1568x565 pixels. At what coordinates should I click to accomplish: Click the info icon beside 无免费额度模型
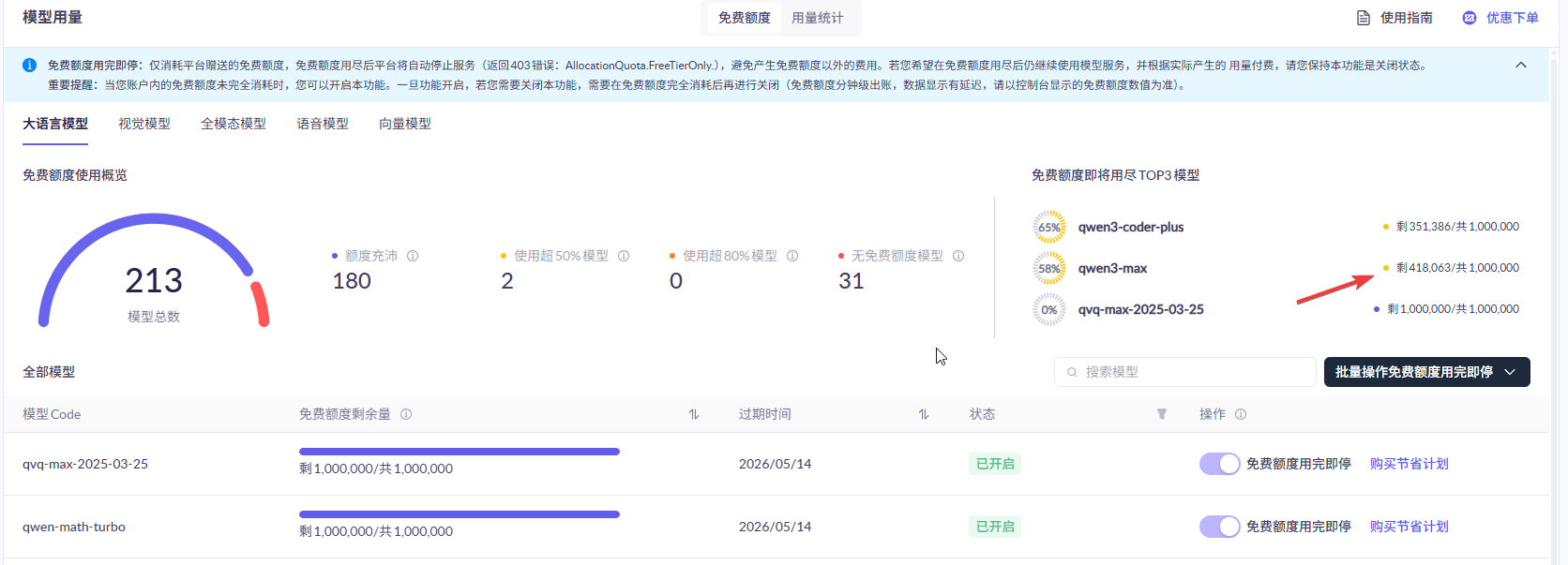[x=958, y=256]
